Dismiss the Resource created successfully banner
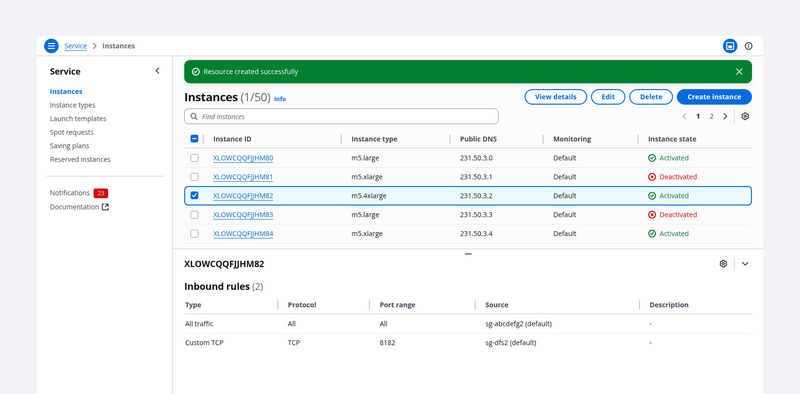 coord(739,71)
